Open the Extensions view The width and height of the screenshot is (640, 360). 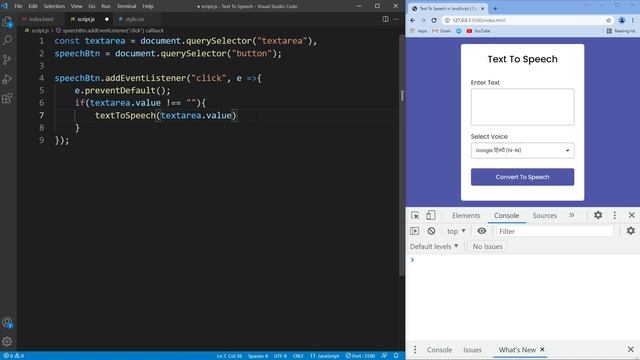(x=7, y=98)
